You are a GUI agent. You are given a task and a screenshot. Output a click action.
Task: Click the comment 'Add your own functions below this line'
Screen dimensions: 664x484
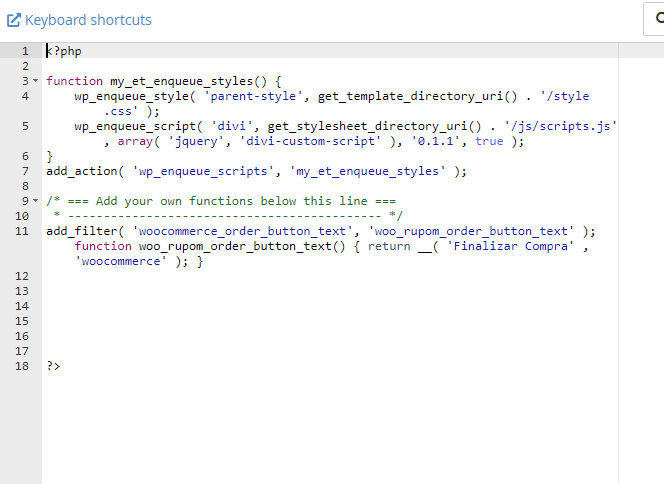point(232,201)
